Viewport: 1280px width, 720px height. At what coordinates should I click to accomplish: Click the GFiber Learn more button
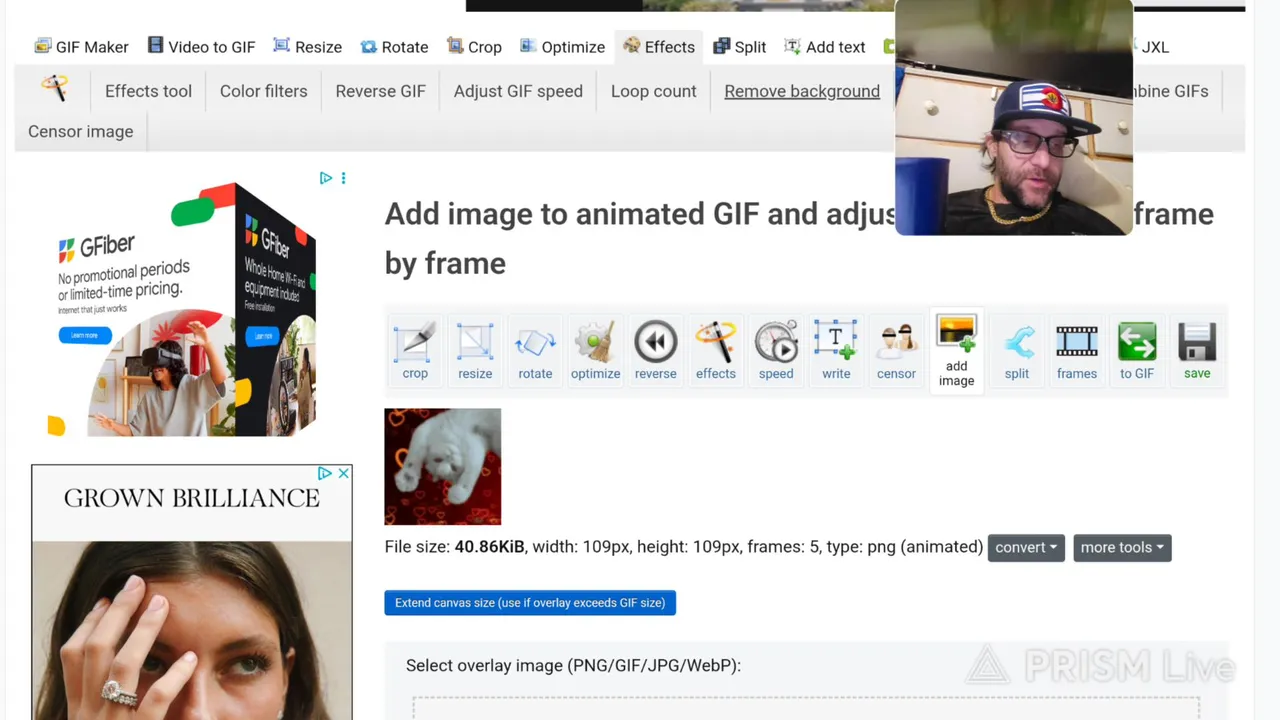coord(85,335)
